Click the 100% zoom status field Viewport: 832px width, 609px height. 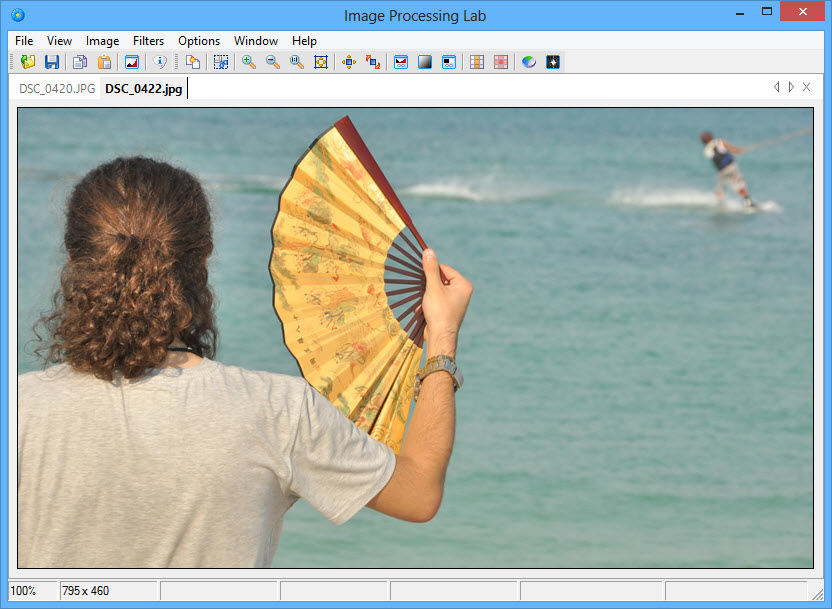(33, 590)
